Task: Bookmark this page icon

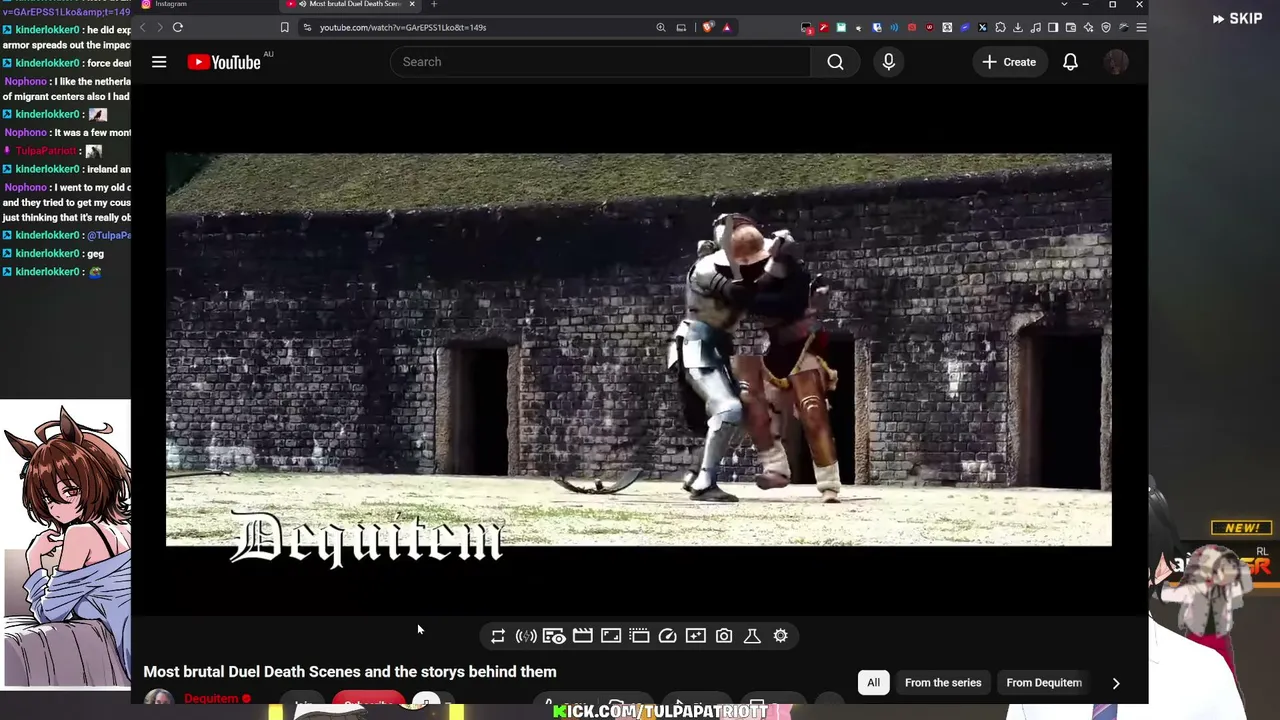Action: click(x=285, y=27)
